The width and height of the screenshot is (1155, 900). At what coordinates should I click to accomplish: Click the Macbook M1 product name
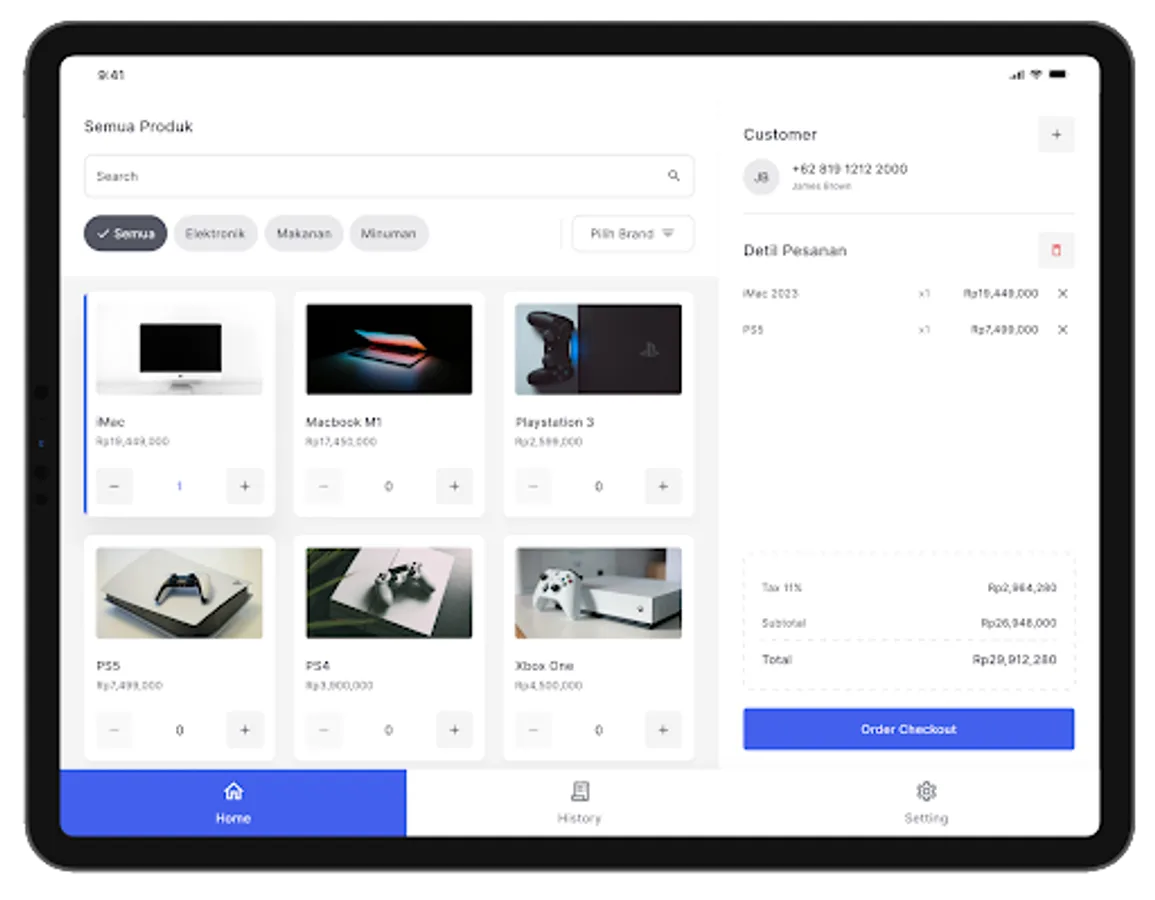(x=344, y=422)
